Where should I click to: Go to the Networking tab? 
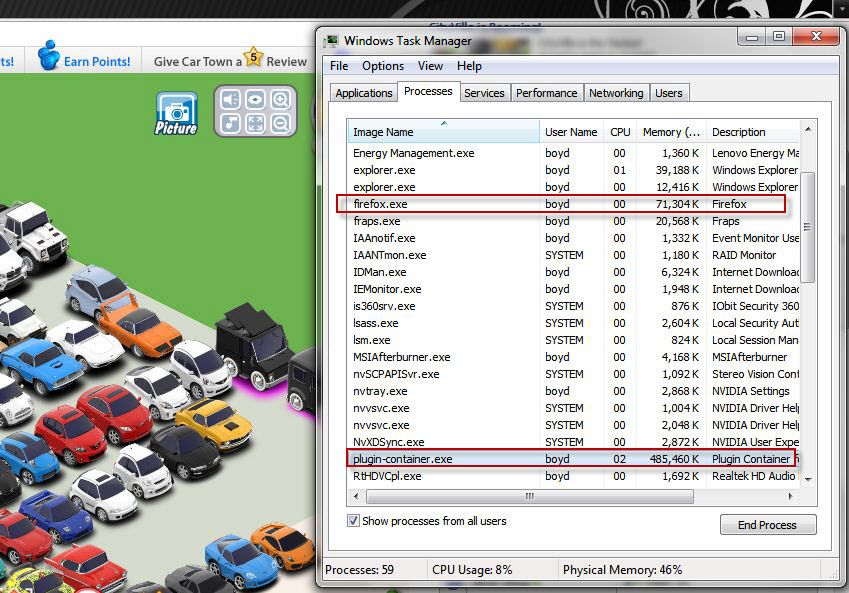click(616, 93)
